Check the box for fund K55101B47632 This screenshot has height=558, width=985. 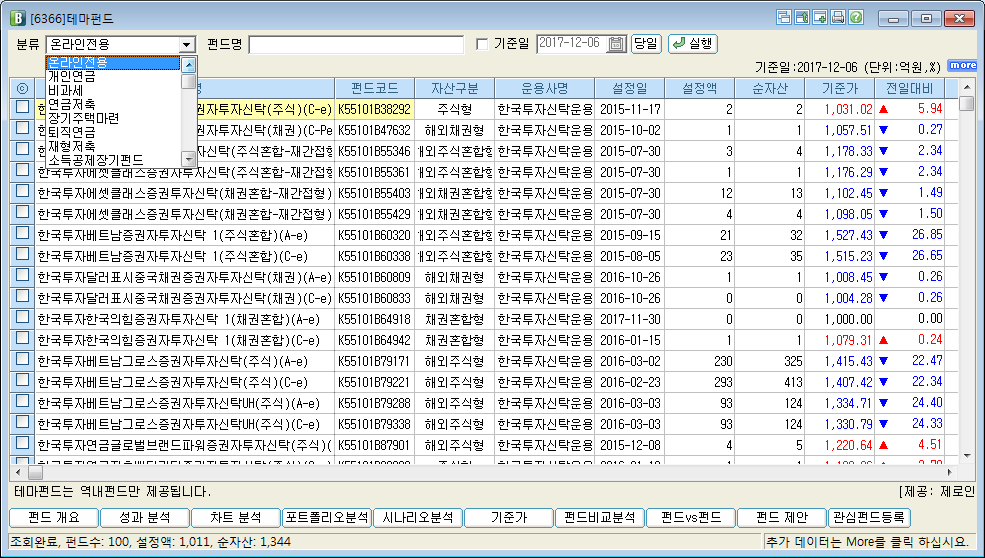point(23,128)
